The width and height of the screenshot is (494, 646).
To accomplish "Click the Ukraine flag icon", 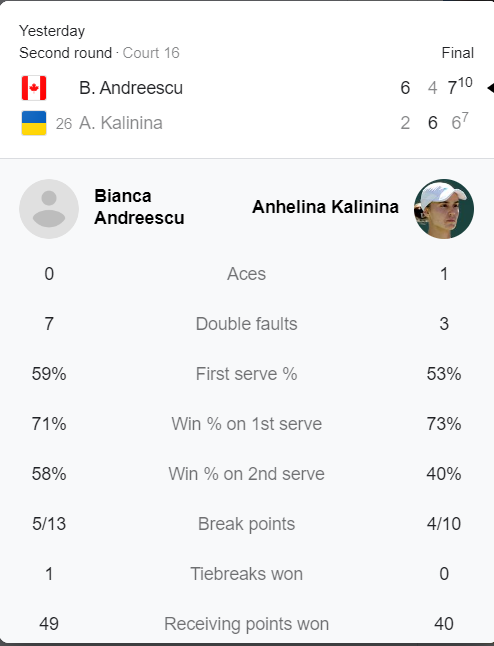I will pyautogui.click(x=34, y=123).
